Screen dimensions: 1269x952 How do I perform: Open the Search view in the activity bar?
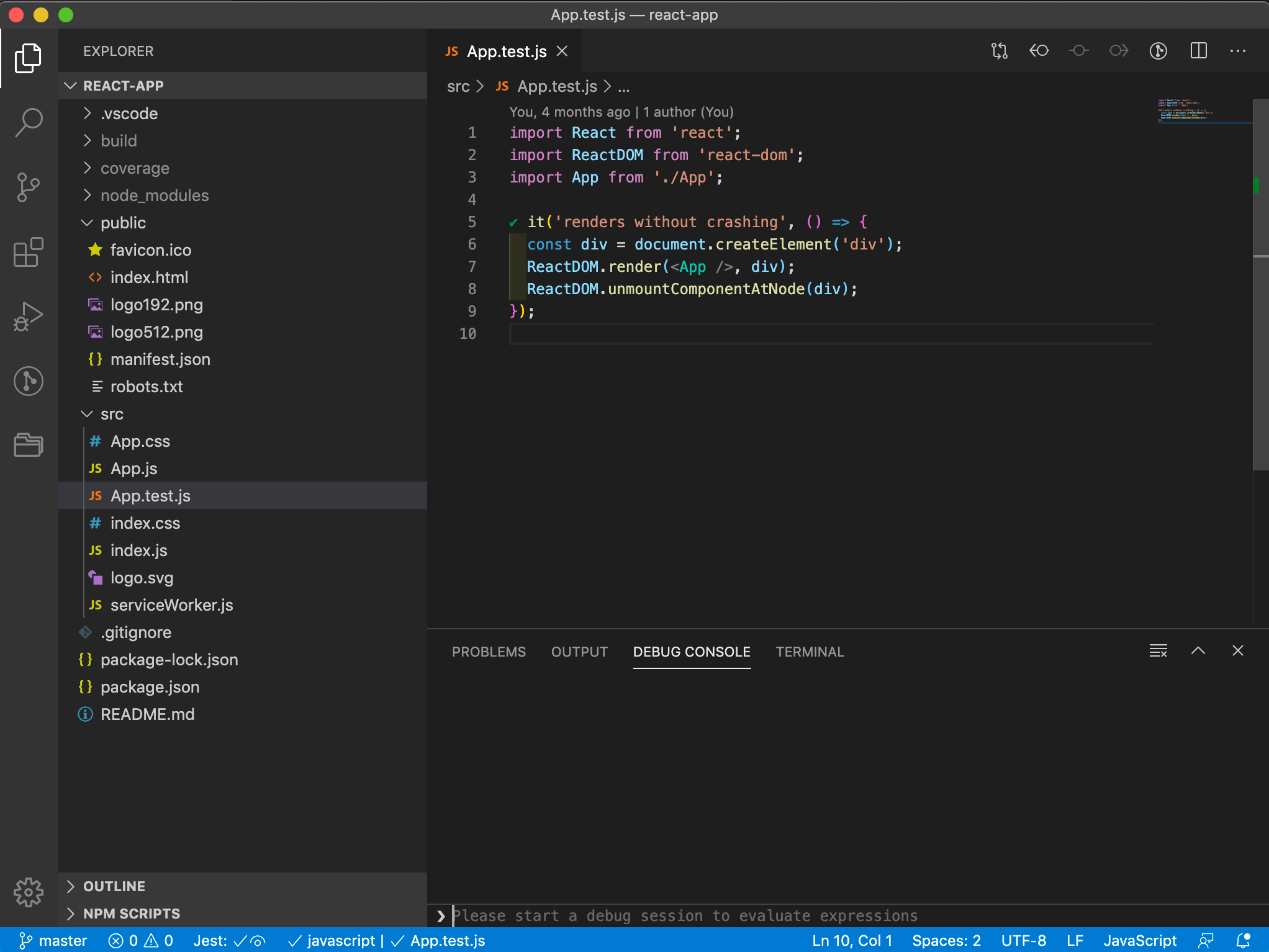coord(28,123)
